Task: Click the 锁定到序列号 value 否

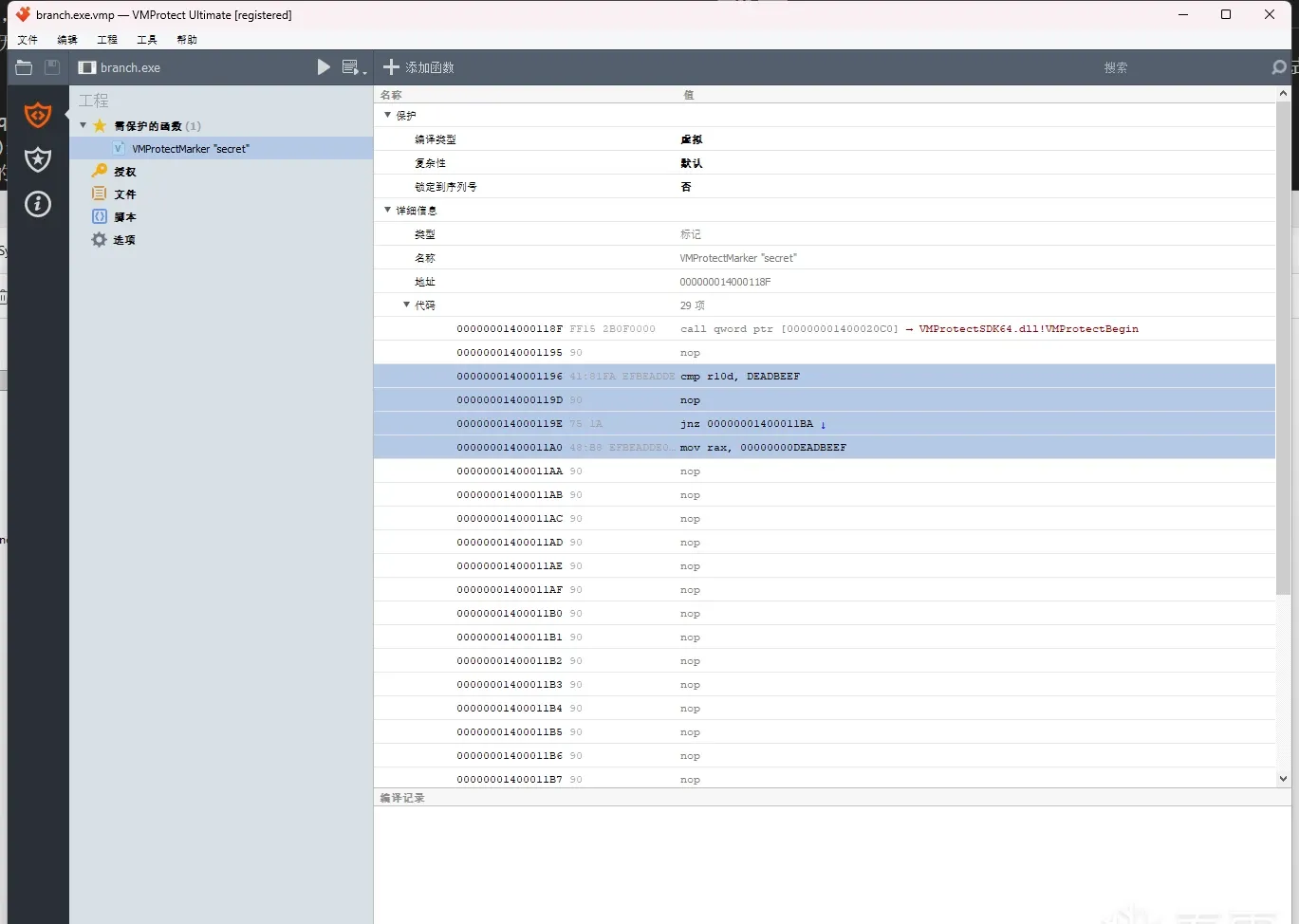Action: pos(686,187)
